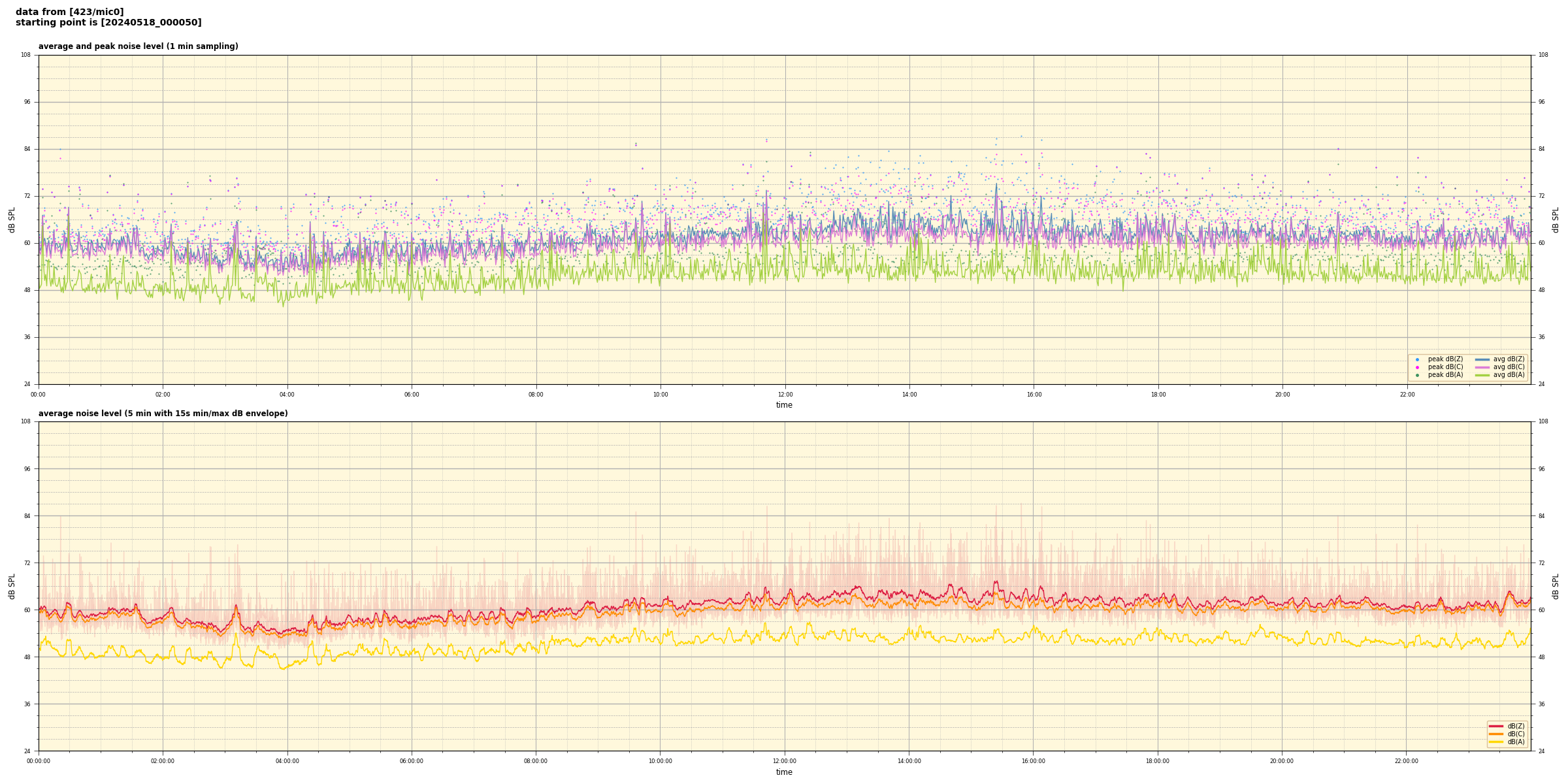Click the 12:00 tick label on top chart

point(785,395)
